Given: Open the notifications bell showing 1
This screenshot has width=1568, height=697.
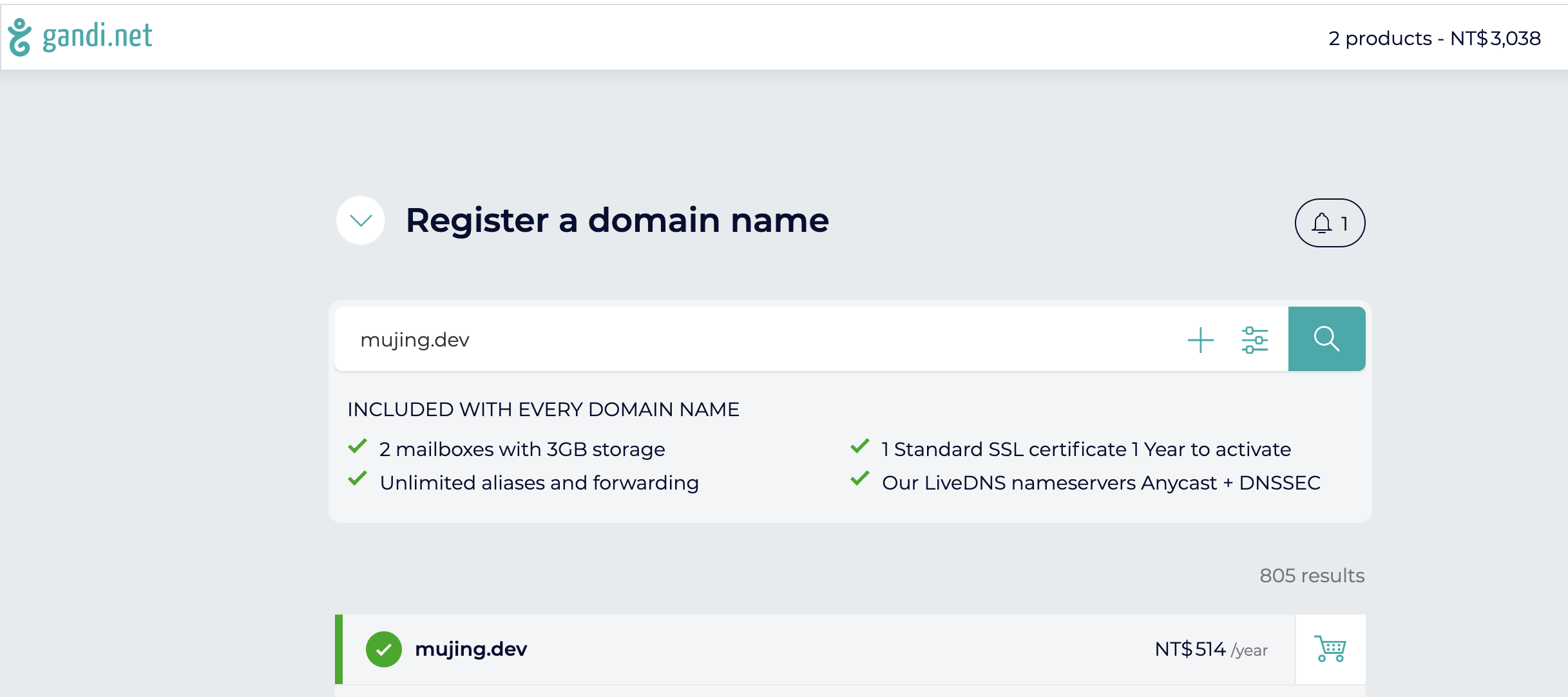Looking at the screenshot, I should (1330, 223).
